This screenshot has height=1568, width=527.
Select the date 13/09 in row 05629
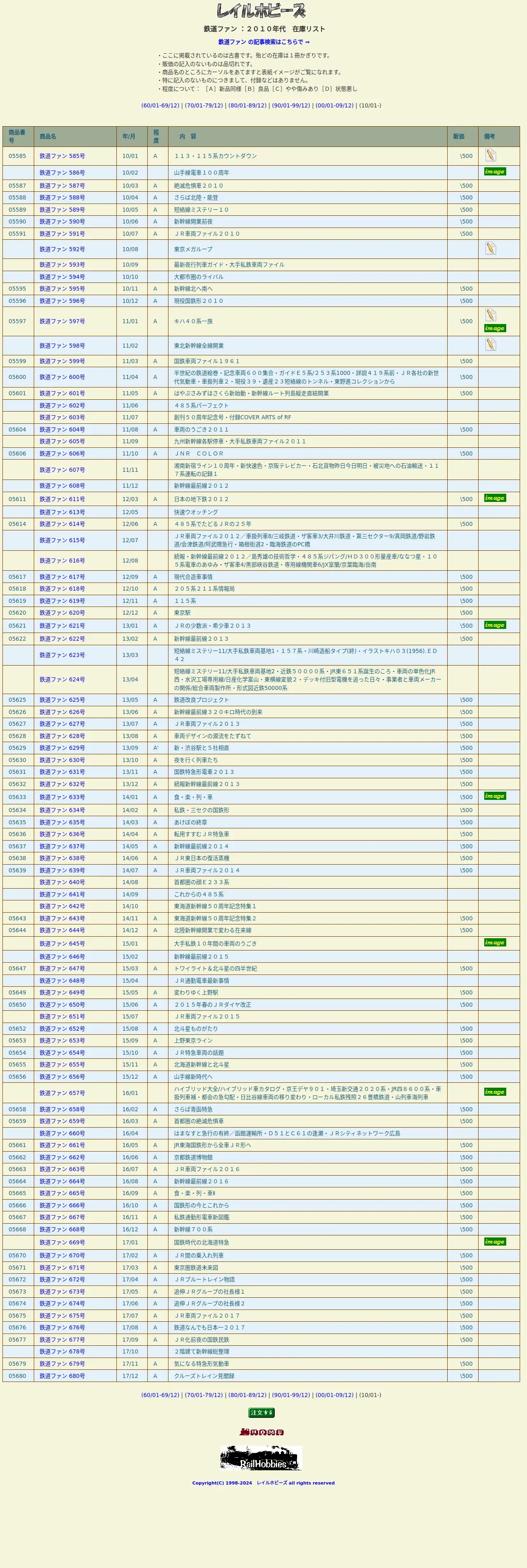coord(130,747)
